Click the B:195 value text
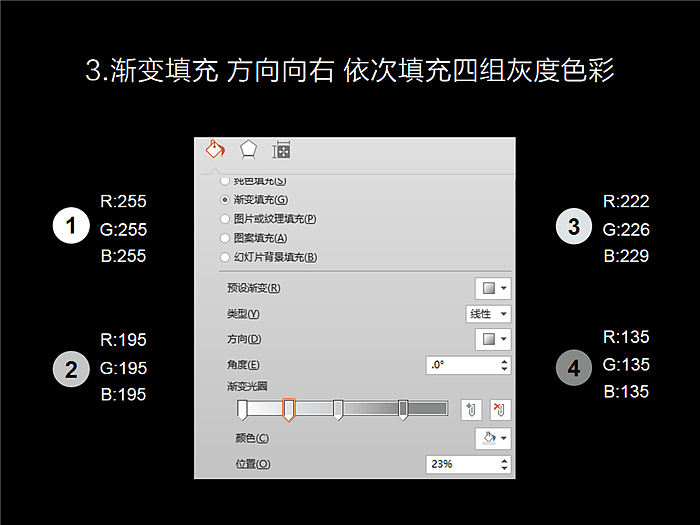Image resolution: width=700 pixels, height=525 pixels. pos(123,394)
